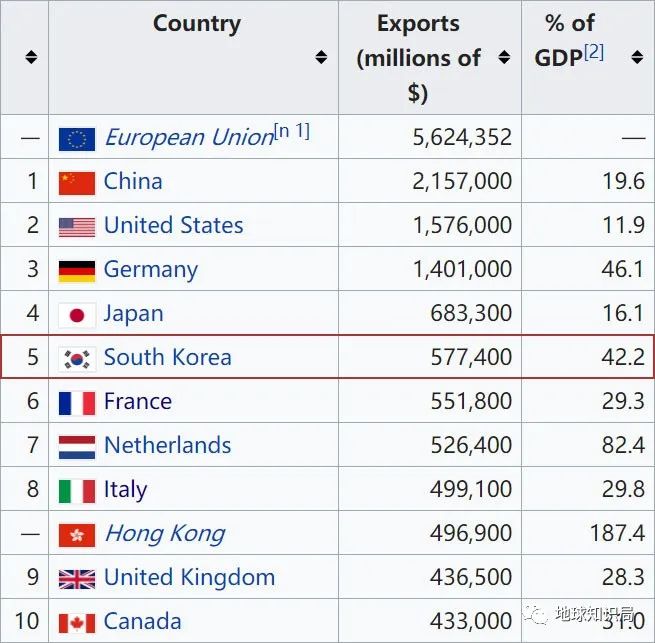Click the Netherlands flag icon
Viewport: 655px width, 643px height.
[77, 447]
